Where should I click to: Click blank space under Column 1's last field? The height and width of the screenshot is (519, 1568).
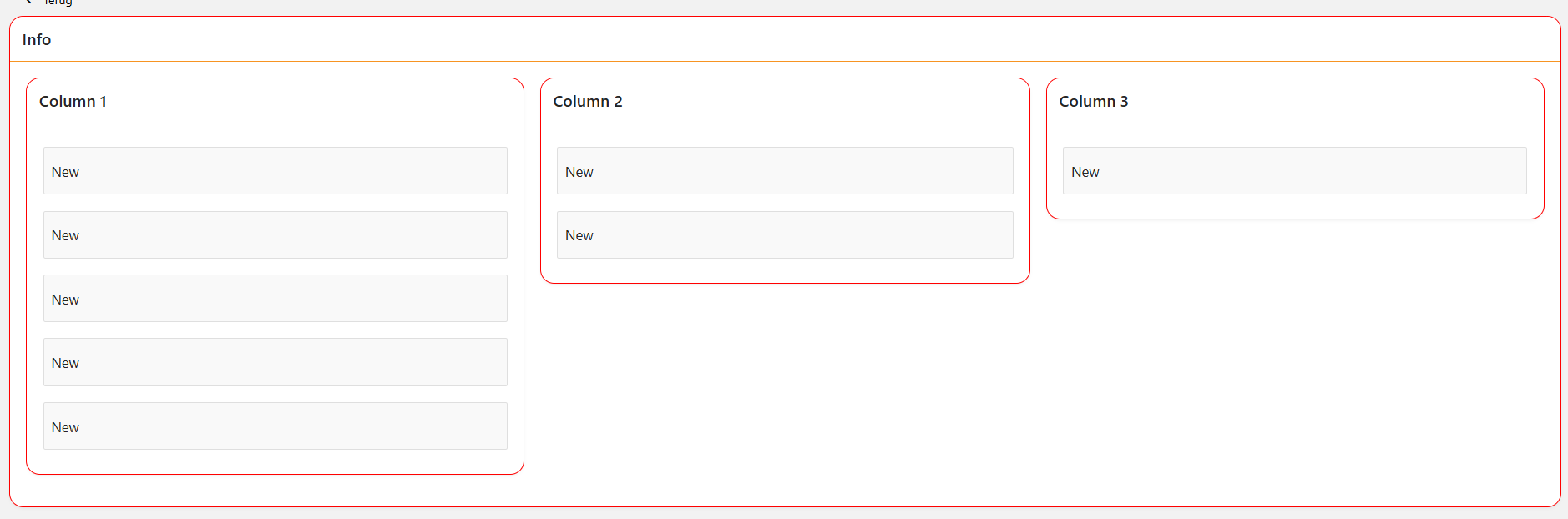[275, 461]
